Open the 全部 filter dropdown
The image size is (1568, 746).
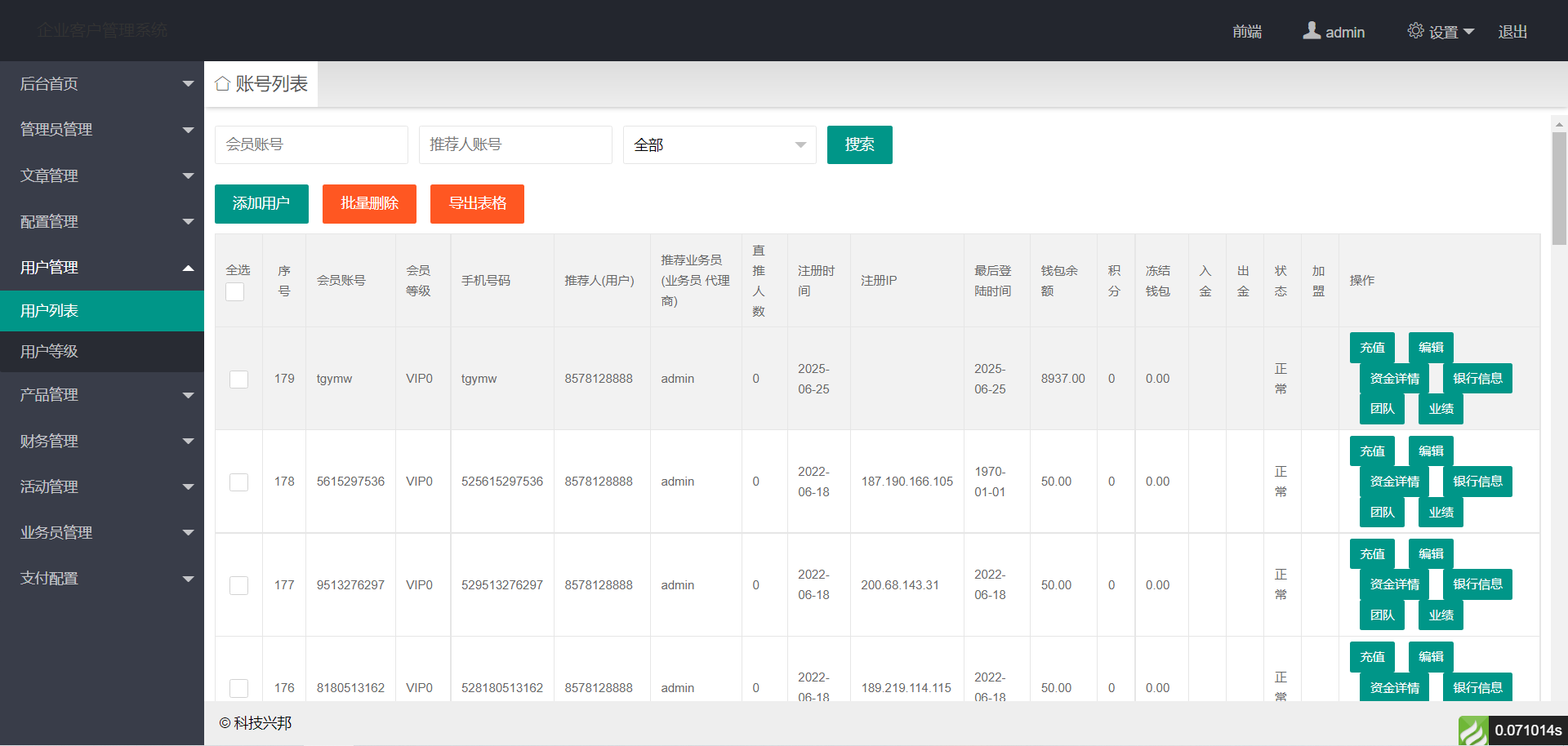pyautogui.click(x=719, y=145)
